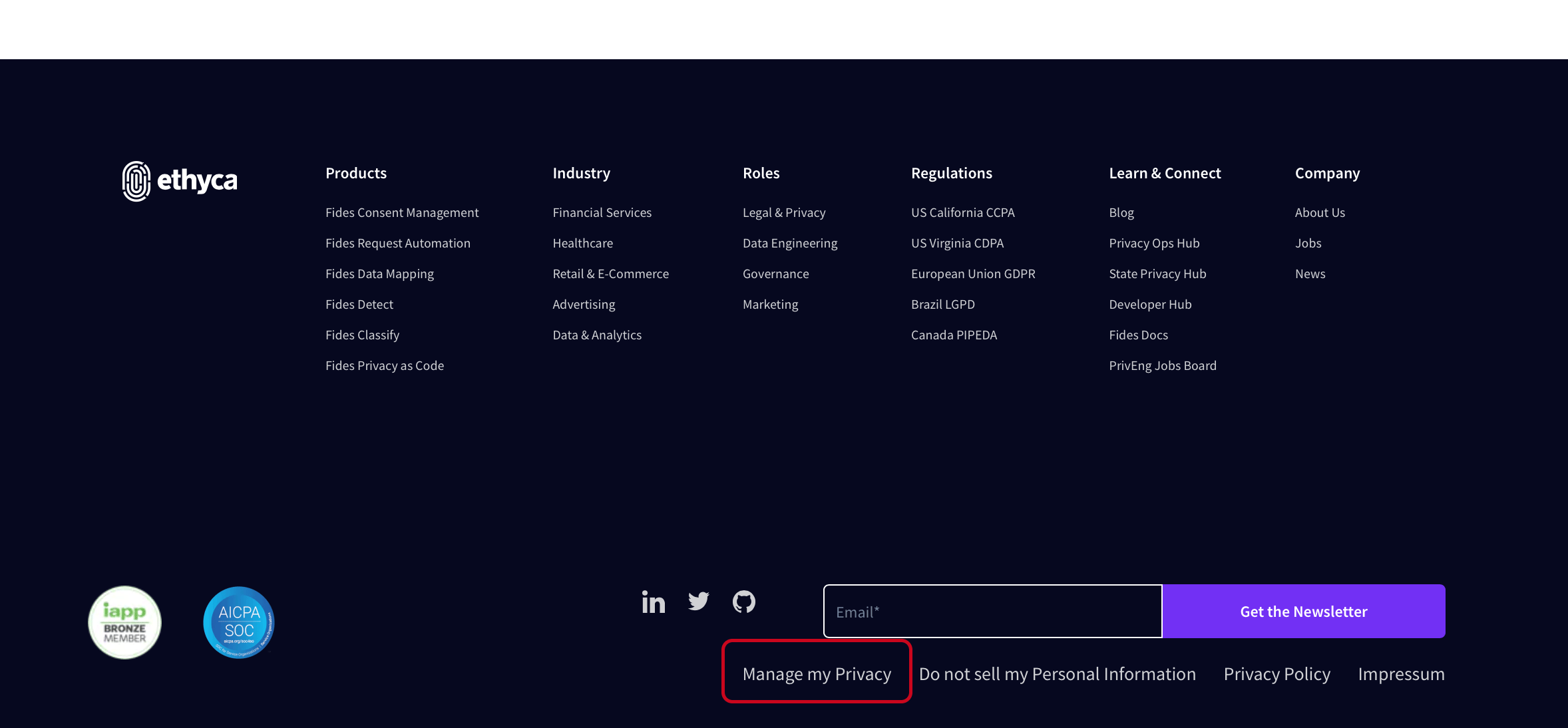Go to the Developer Hub
The width and height of the screenshot is (1568, 728).
[x=1150, y=304]
